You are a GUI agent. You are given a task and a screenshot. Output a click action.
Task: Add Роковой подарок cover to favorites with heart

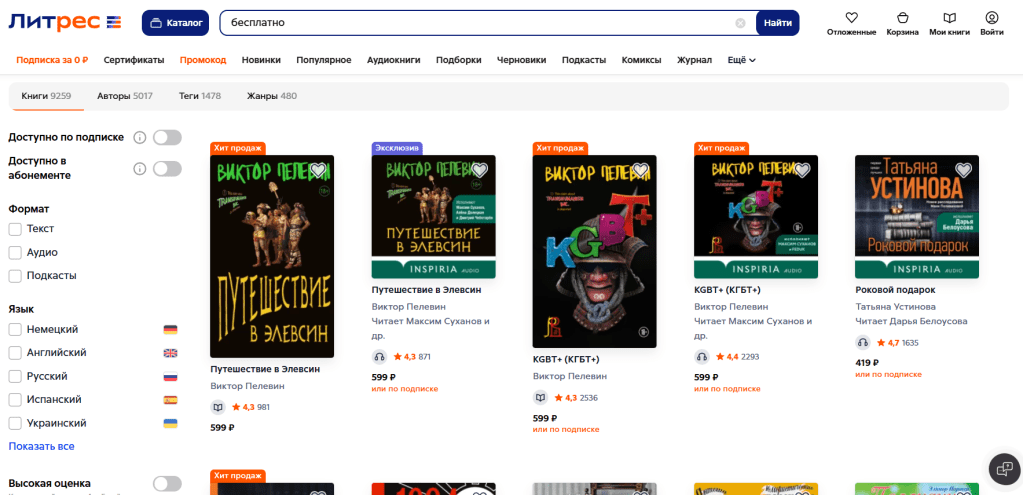[963, 170]
